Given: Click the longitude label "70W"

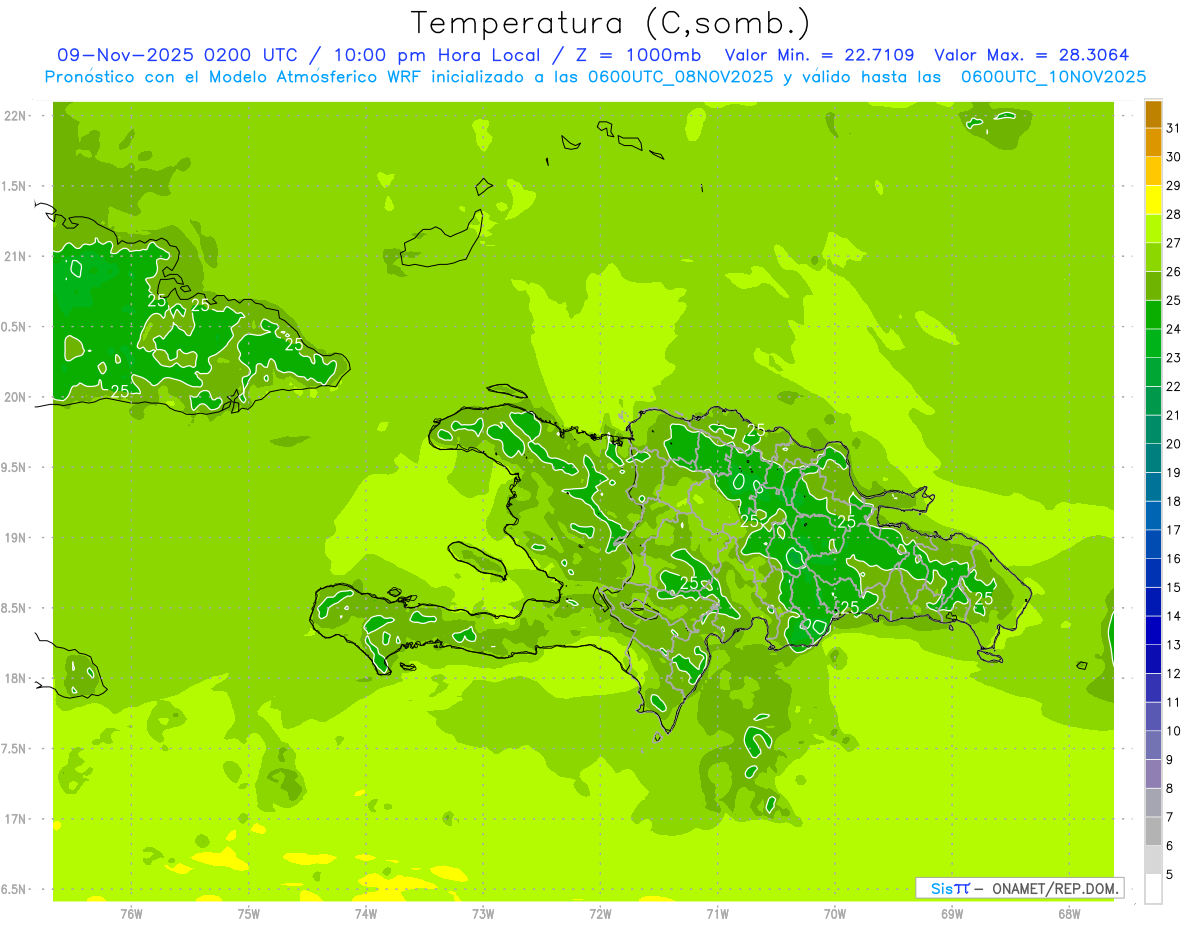Looking at the screenshot, I should coord(834,913).
